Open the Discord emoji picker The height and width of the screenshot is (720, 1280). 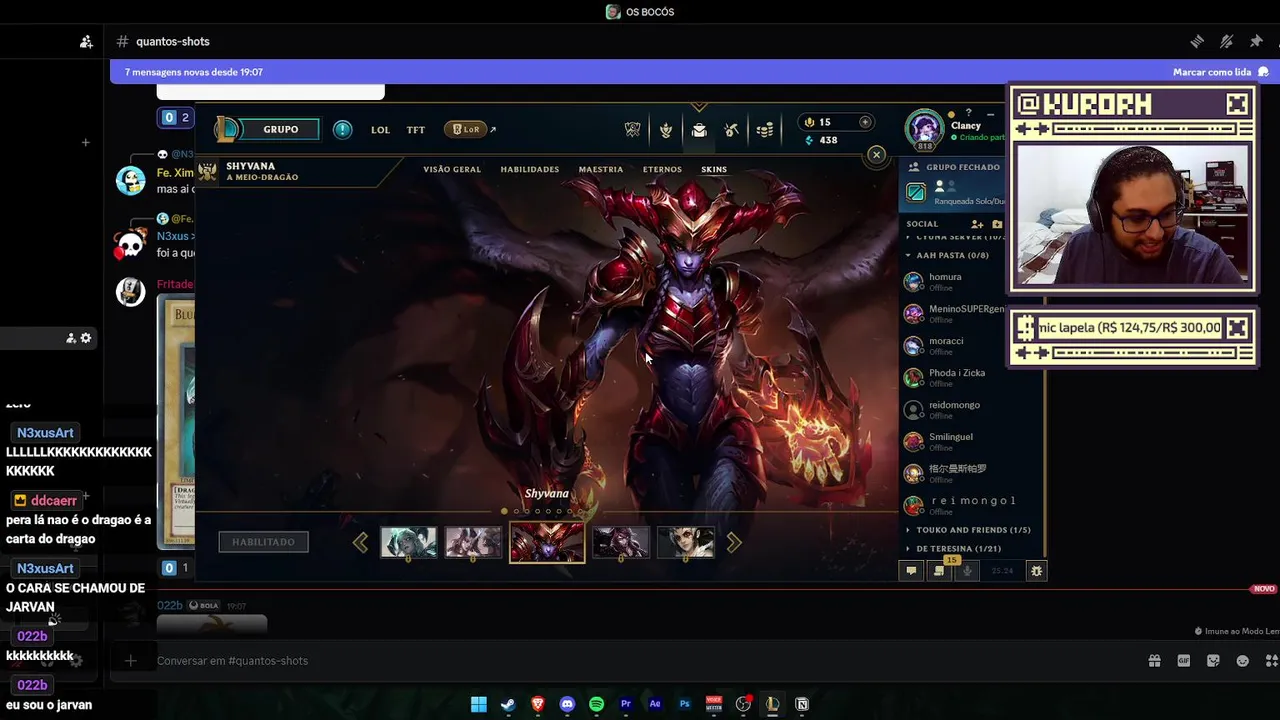pos(1243,661)
